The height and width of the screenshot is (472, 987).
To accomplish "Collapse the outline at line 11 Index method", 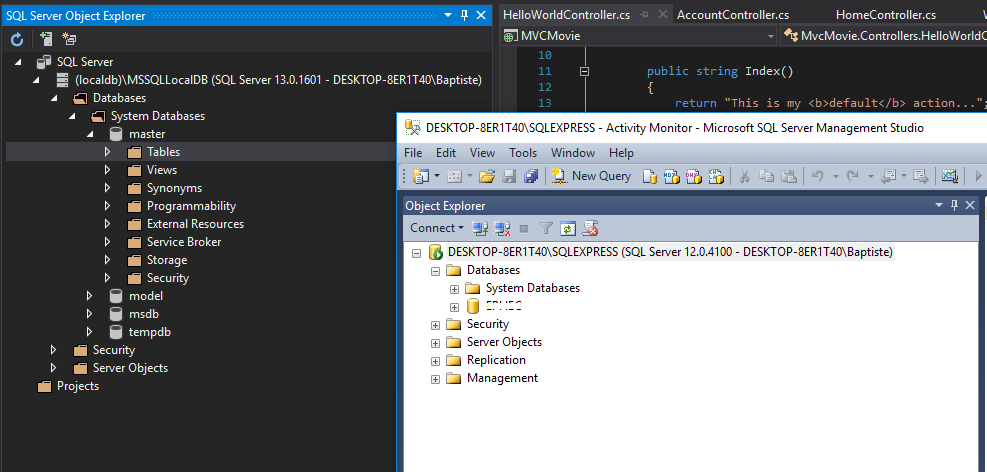I will (584, 72).
